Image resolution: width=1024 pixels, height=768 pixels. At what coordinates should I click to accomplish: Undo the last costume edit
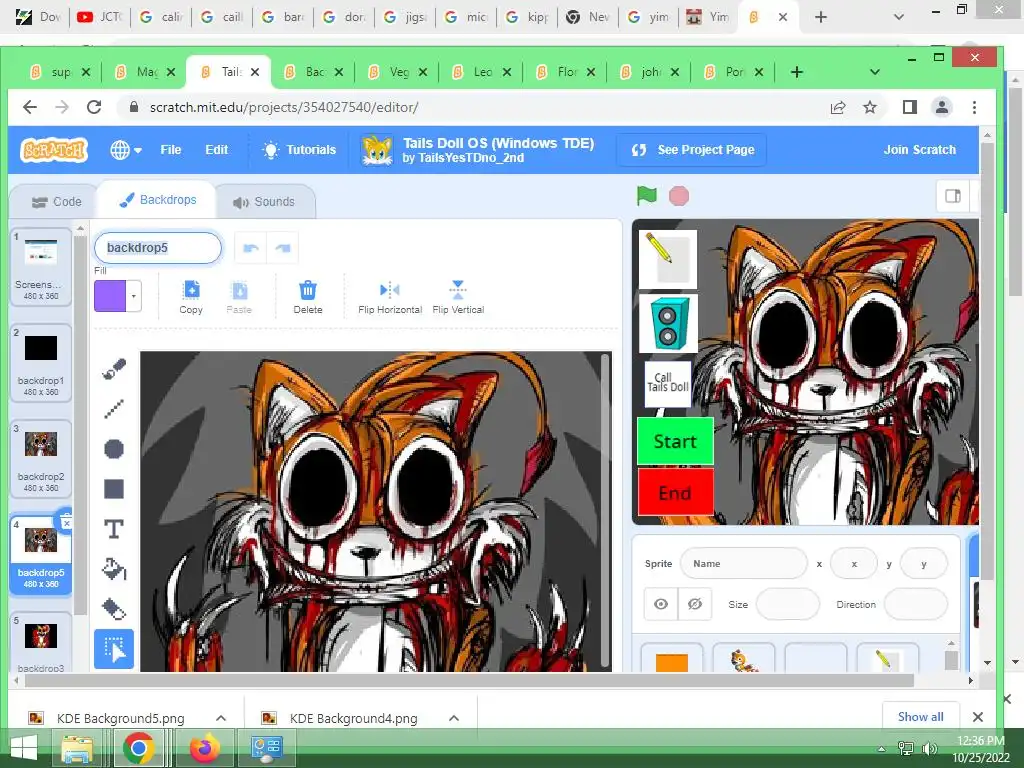point(251,248)
